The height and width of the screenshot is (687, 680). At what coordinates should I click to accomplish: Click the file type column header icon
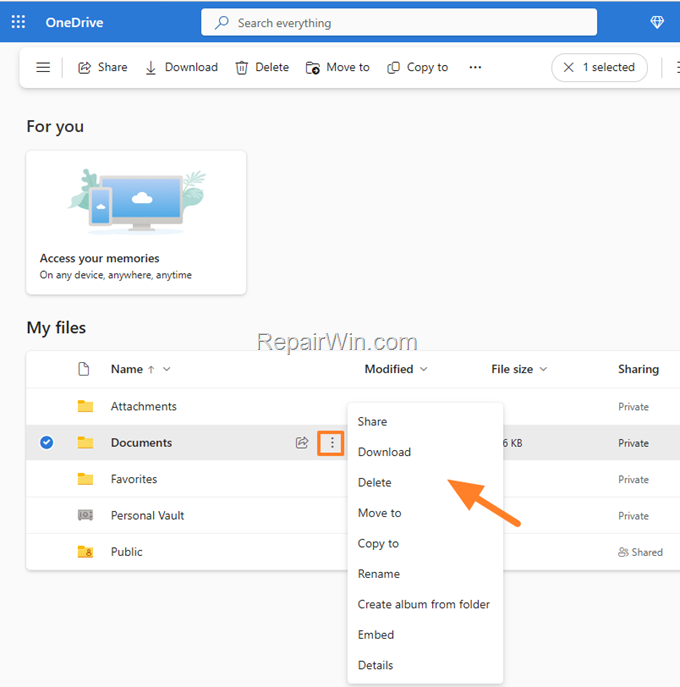pyautogui.click(x=84, y=369)
